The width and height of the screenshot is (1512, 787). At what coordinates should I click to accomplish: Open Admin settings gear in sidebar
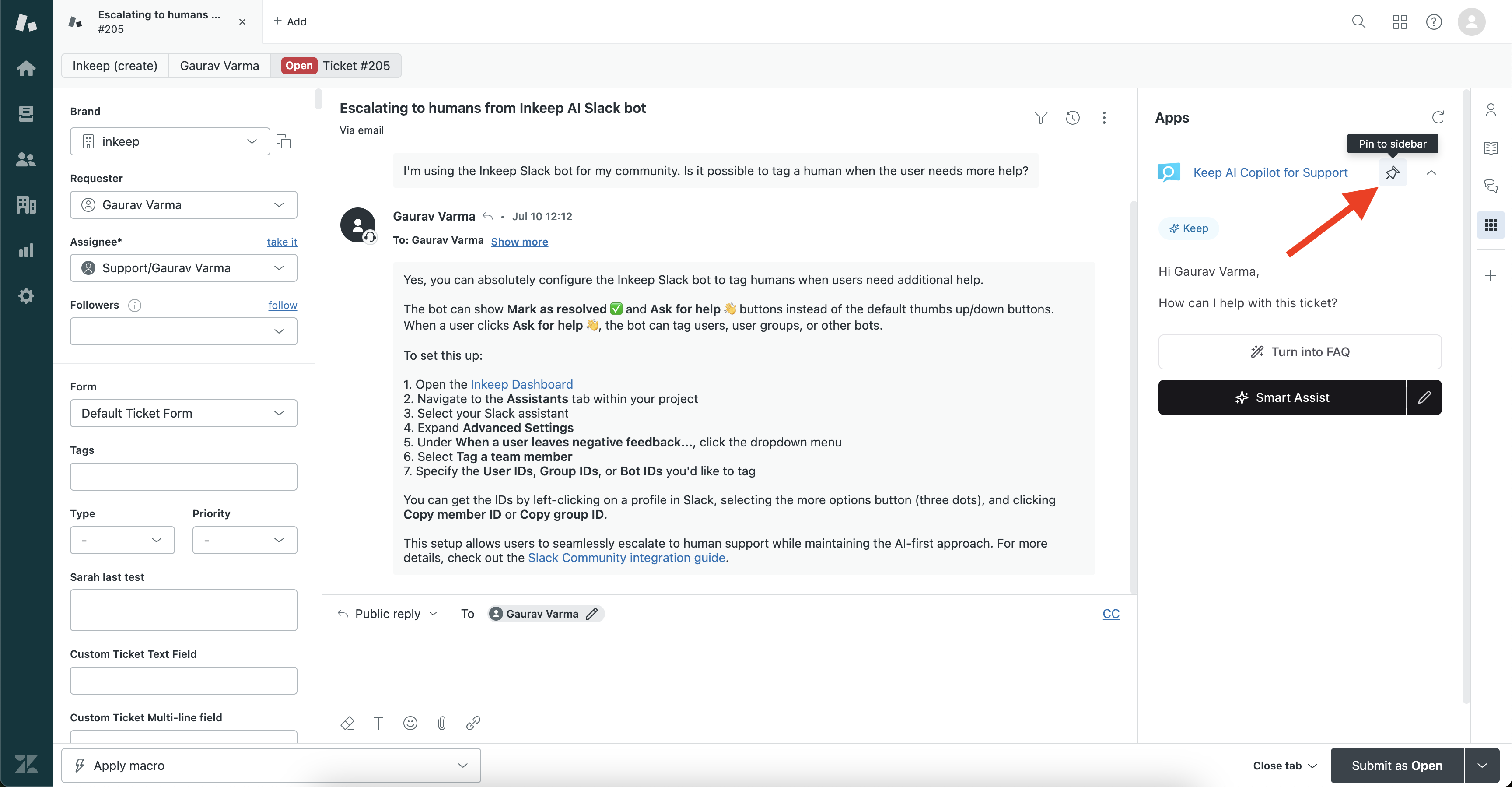tap(26, 296)
